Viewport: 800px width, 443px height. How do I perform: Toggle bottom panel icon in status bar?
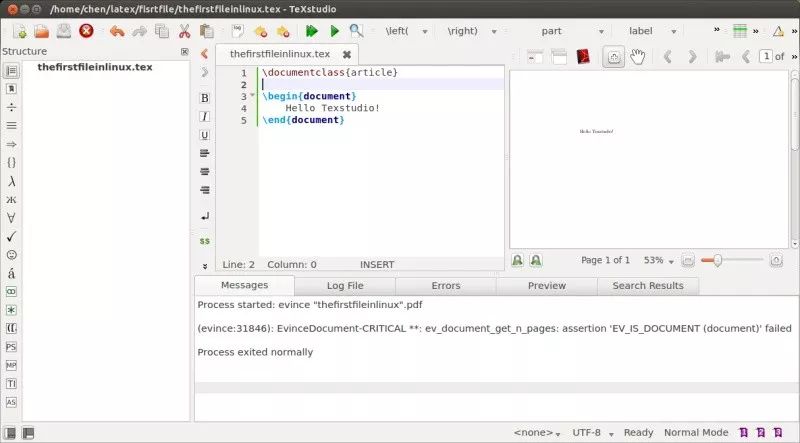coord(28,433)
